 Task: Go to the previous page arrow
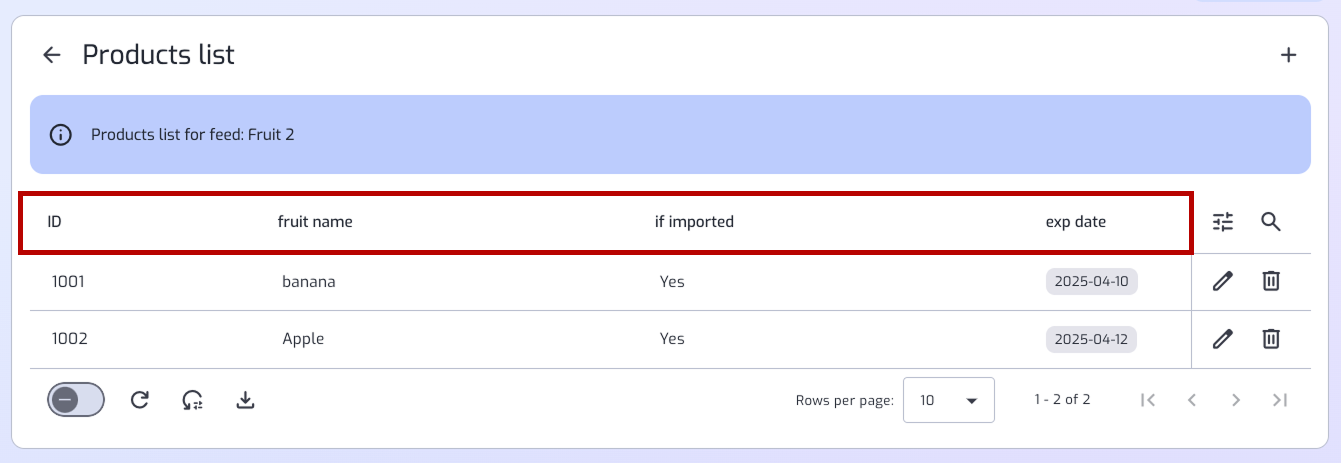(x=1192, y=400)
